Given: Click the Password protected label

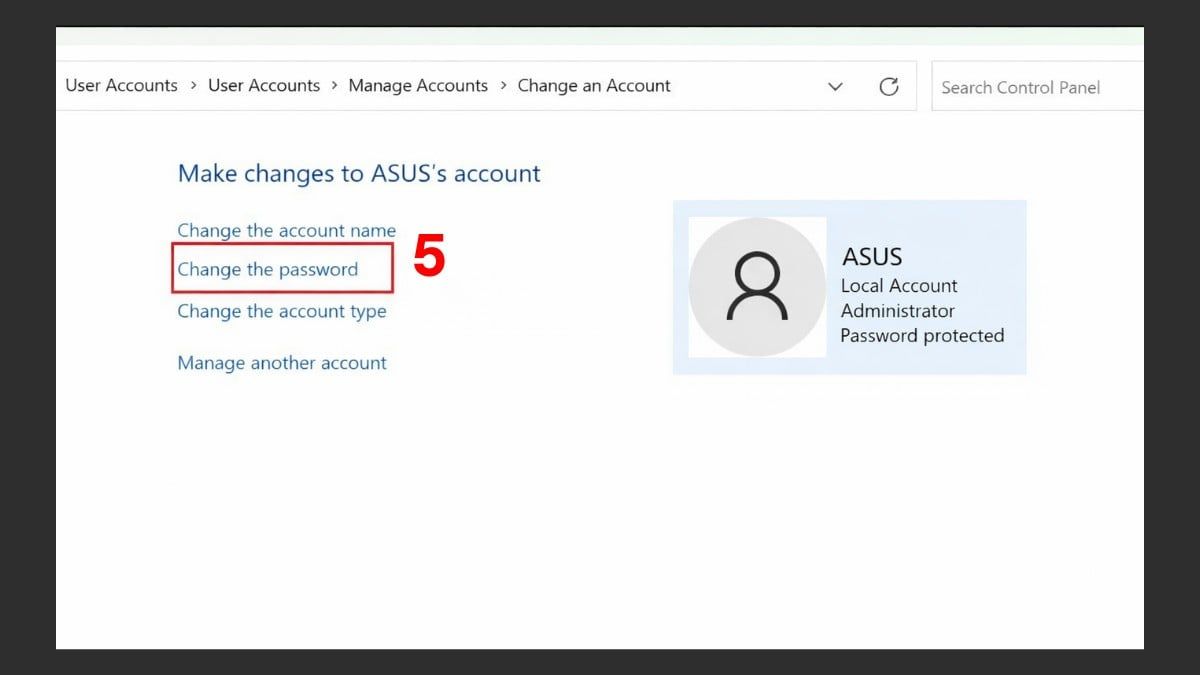Looking at the screenshot, I should point(922,335).
